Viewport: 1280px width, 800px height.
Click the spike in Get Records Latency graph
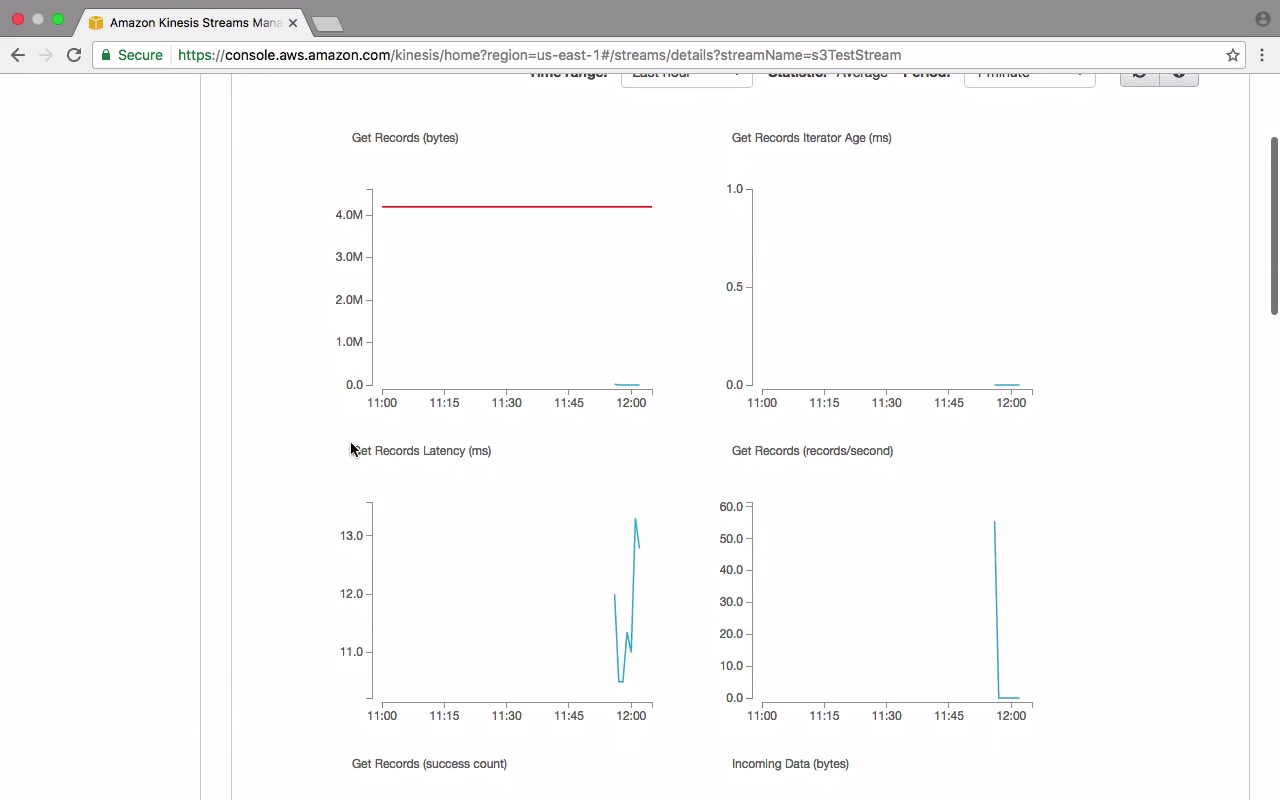(x=635, y=521)
